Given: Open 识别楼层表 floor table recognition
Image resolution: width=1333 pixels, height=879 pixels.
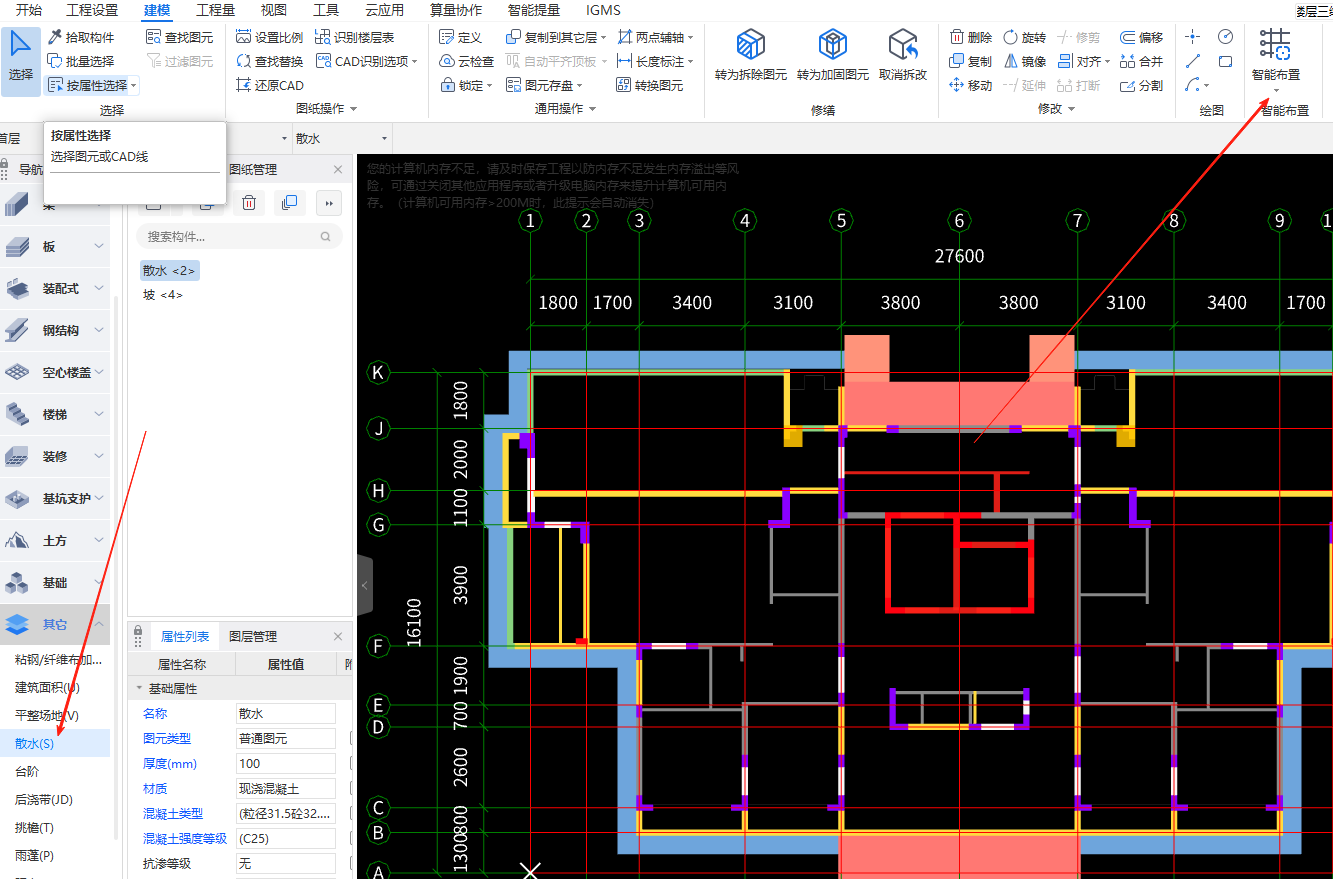Looking at the screenshot, I should (x=355, y=37).
